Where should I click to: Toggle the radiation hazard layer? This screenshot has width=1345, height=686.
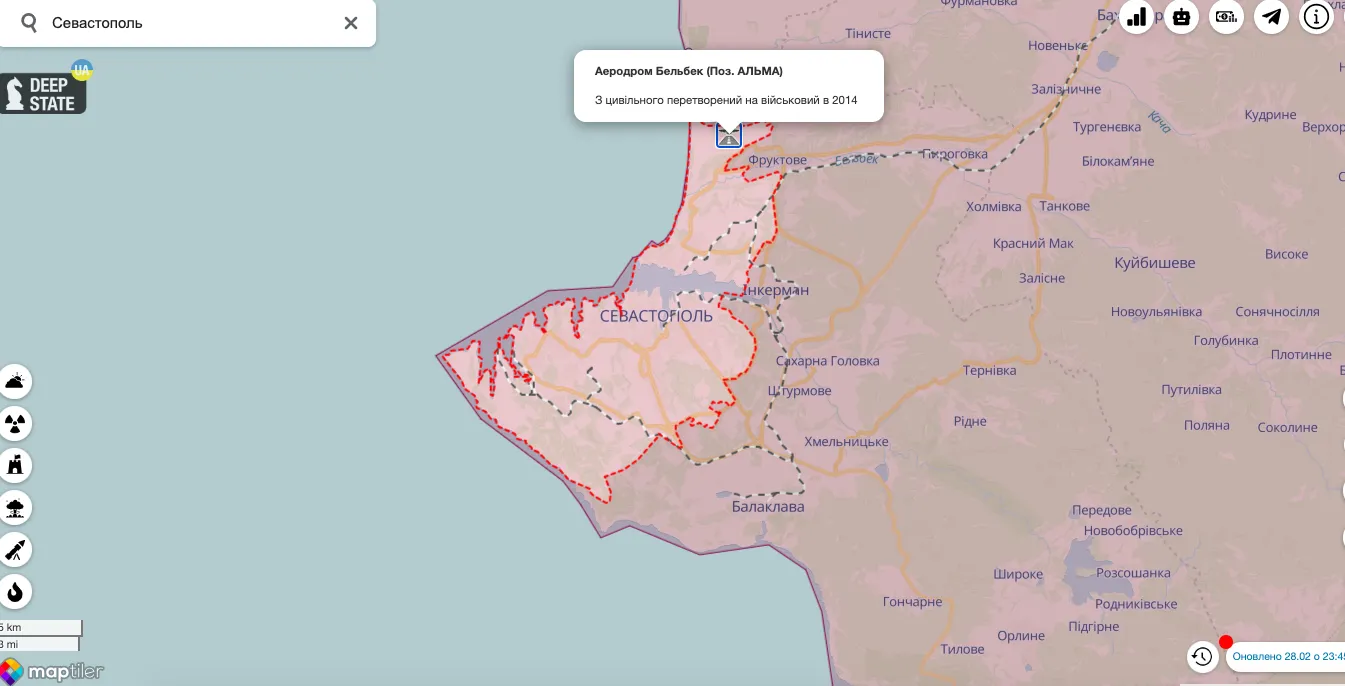coord(16,424)
